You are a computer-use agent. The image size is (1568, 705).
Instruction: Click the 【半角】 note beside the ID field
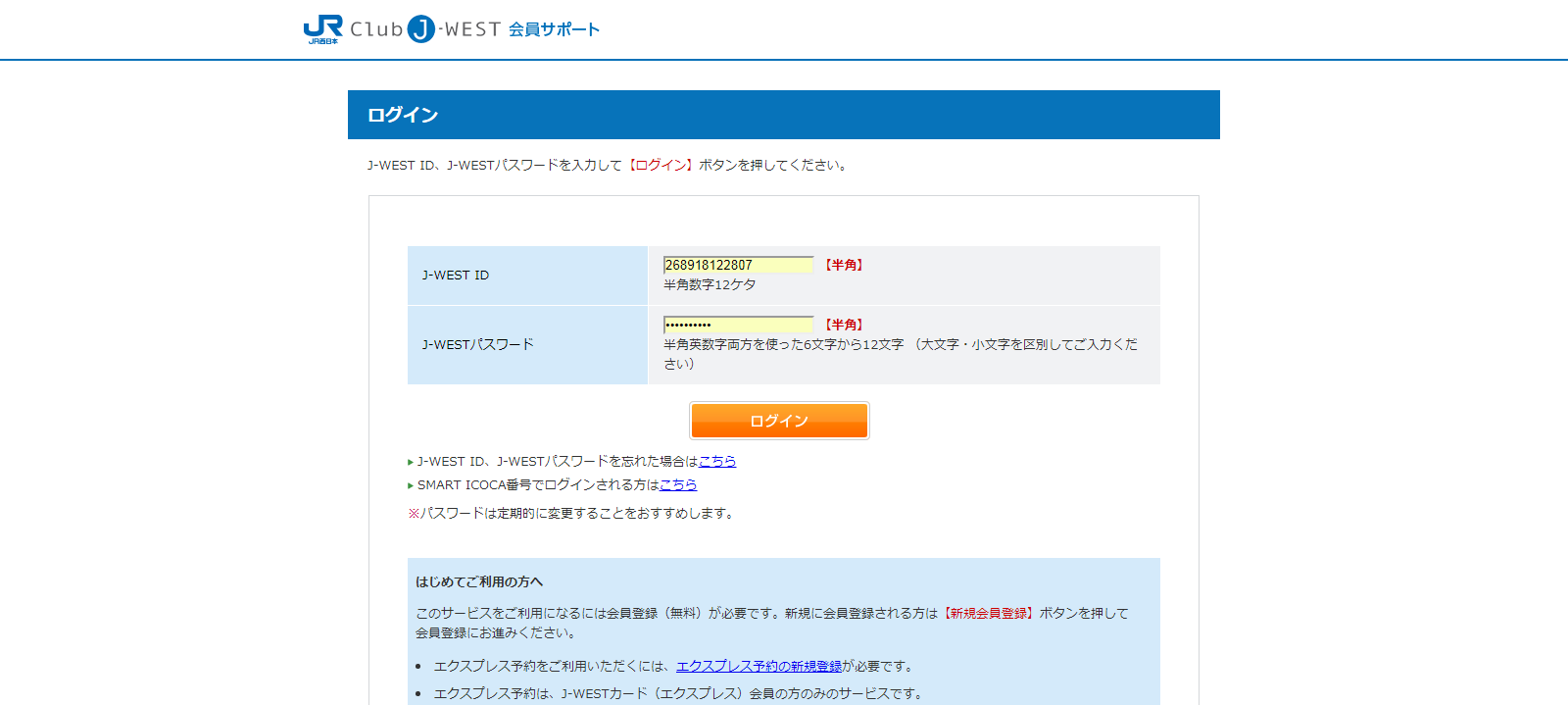(844, 265)
